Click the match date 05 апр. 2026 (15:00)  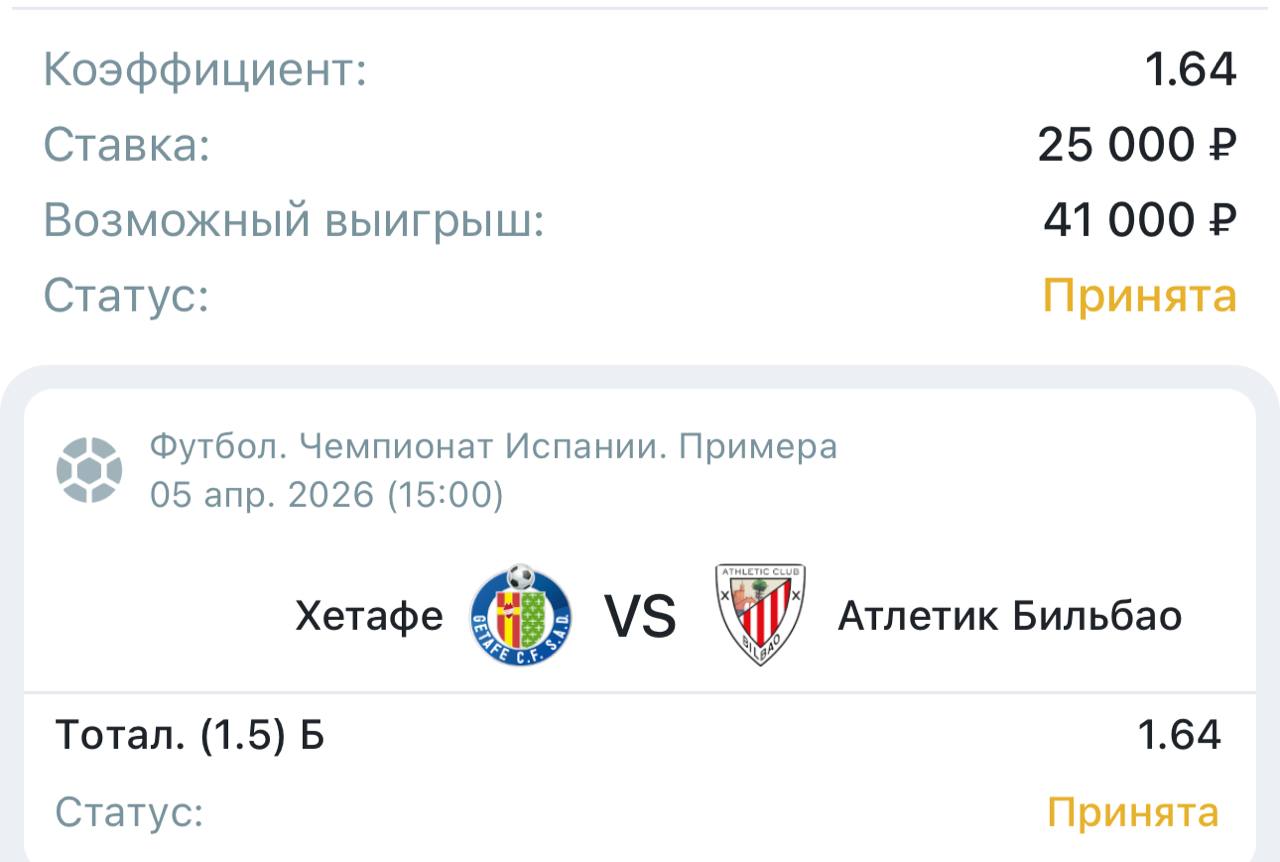(x=327, y=494)
